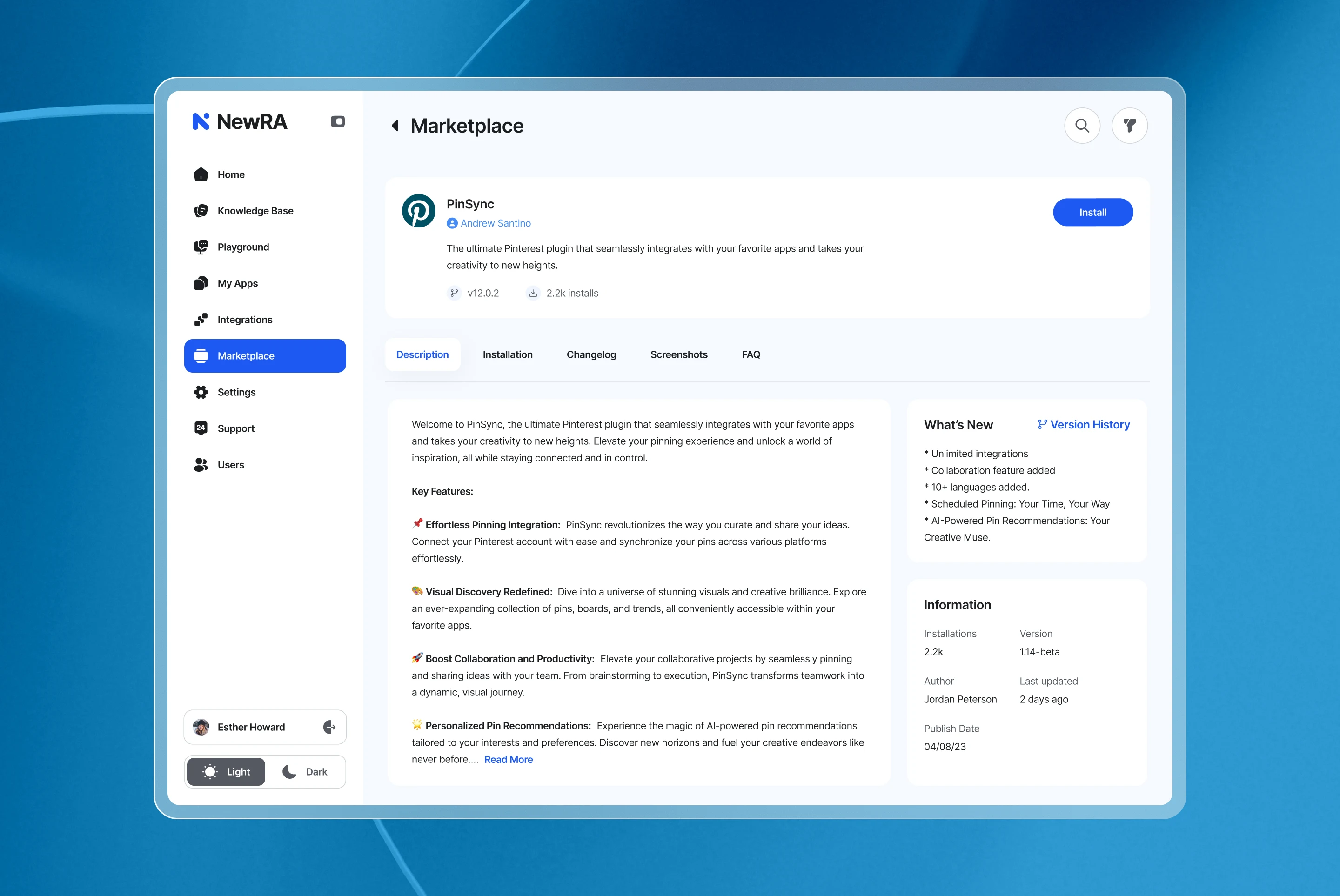Click the Settings gear icon
1340x896 pixels.
point(201,392)
